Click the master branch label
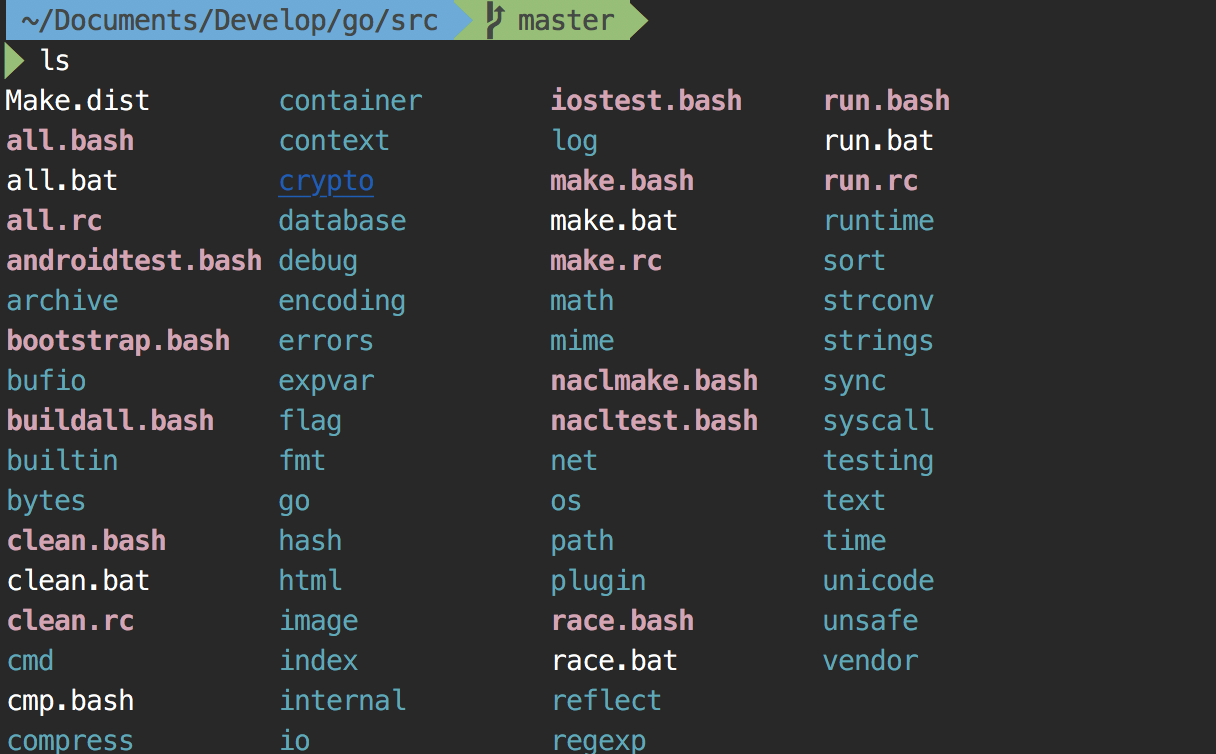Viewport: 1216px width, 754px height. coord(566,20)
